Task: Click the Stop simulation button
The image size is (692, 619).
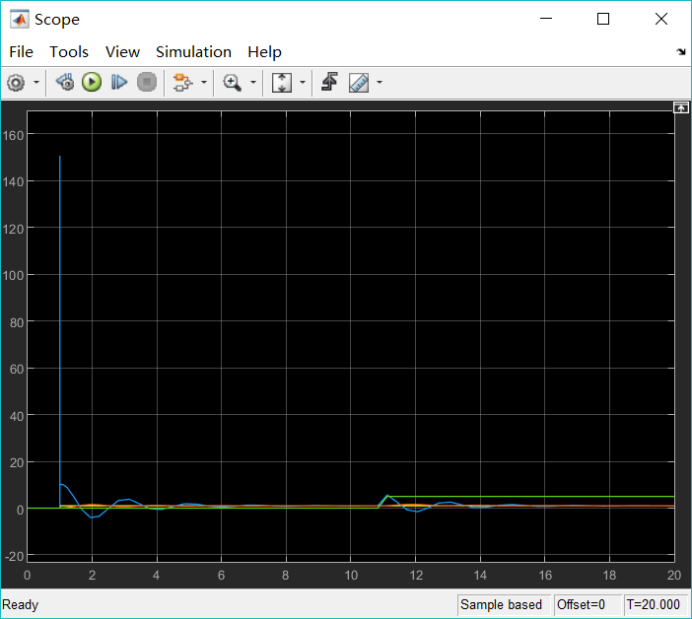Action: [147, 83]
